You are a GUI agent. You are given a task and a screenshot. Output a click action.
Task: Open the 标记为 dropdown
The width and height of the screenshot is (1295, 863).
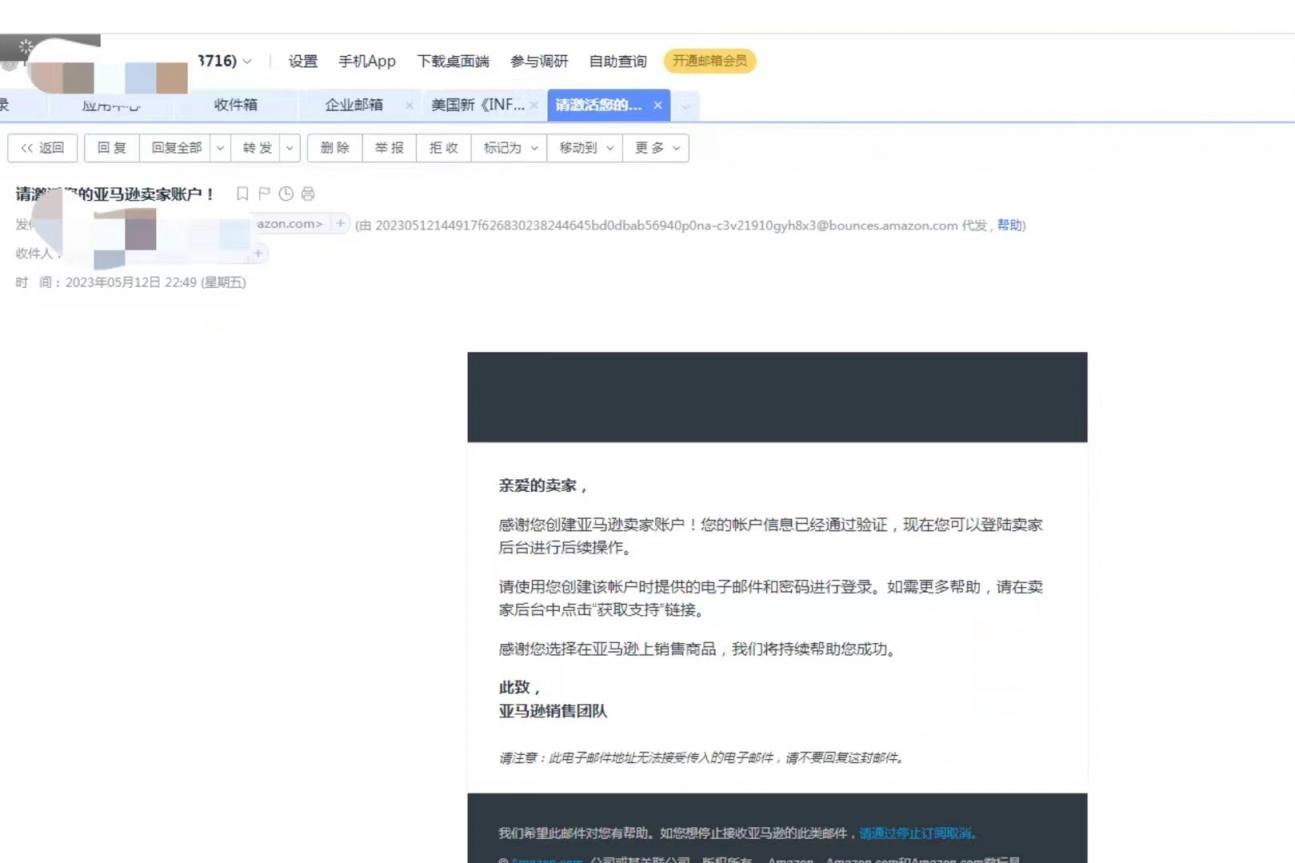(509, 148)
